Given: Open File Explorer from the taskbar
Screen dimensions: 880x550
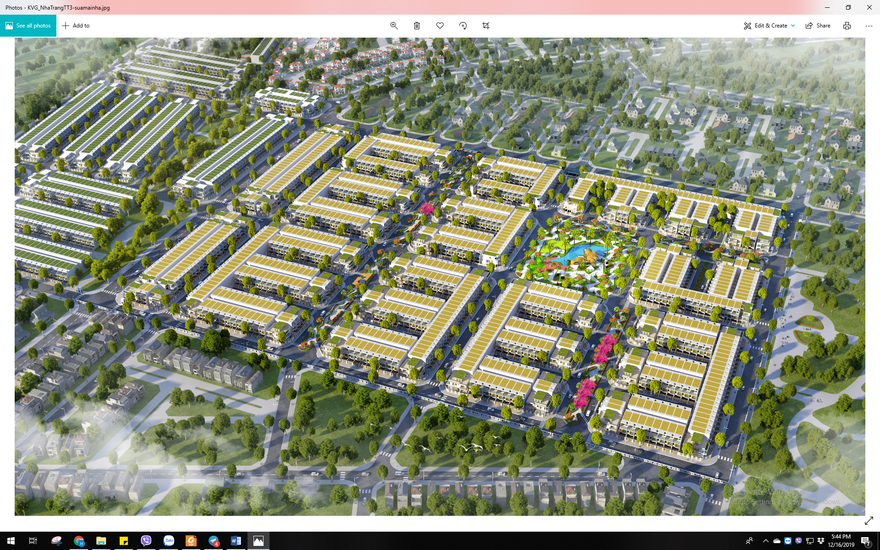Looking at the screenshot, I should pyautogui.click(x=101, y=540).
